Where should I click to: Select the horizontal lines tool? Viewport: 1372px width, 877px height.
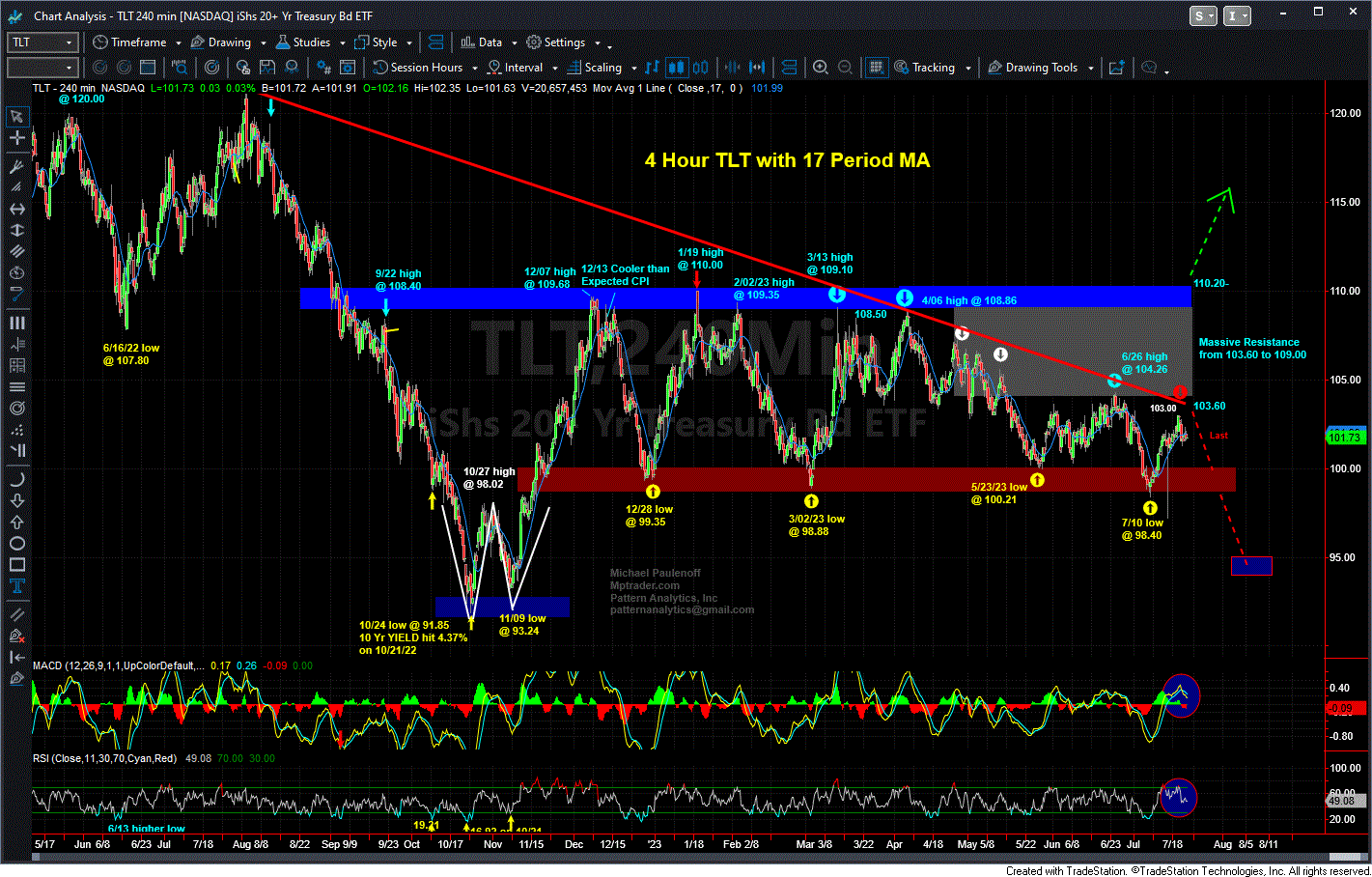16,385
